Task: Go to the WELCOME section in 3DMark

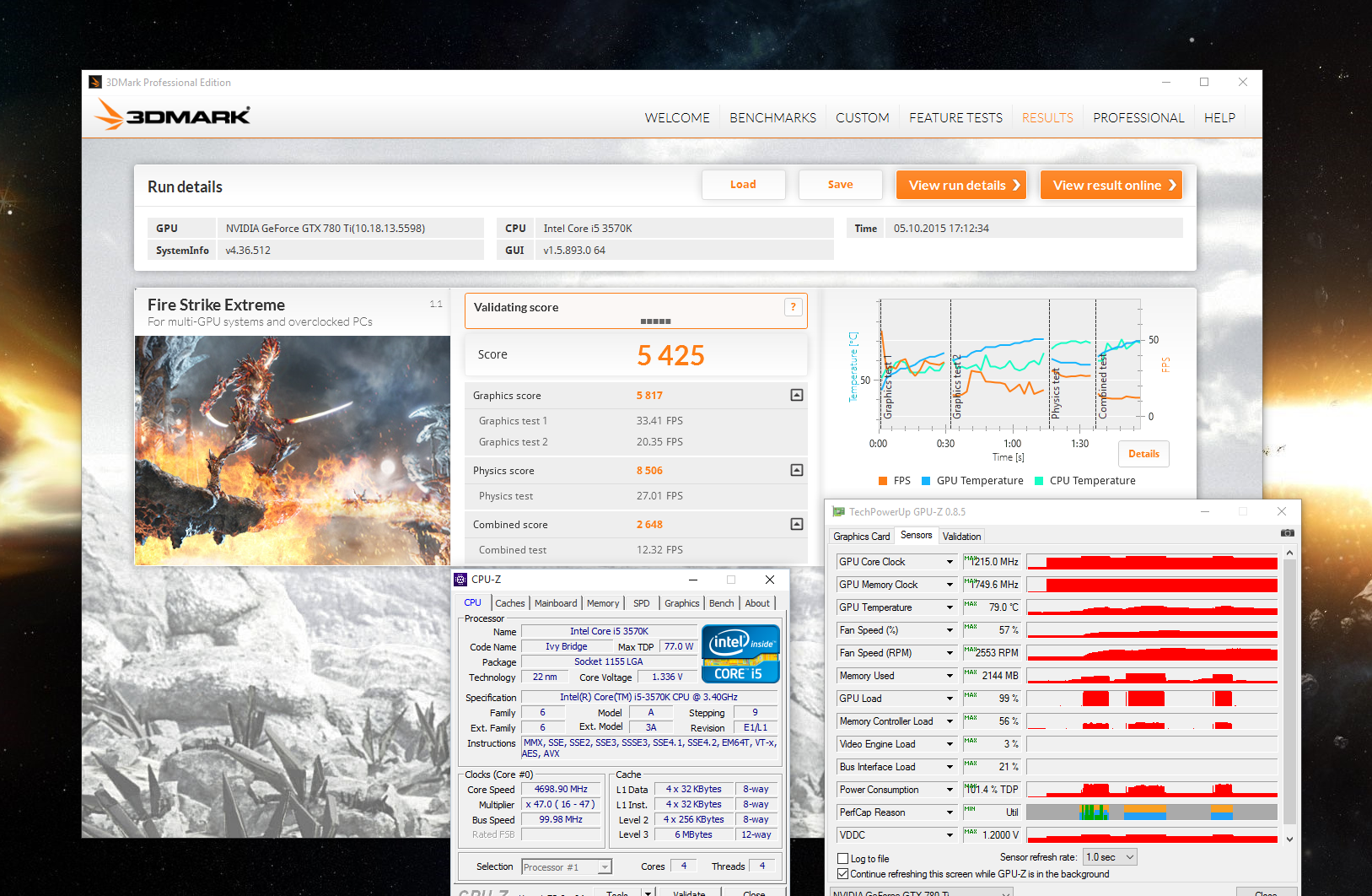Action: (677, 118)
